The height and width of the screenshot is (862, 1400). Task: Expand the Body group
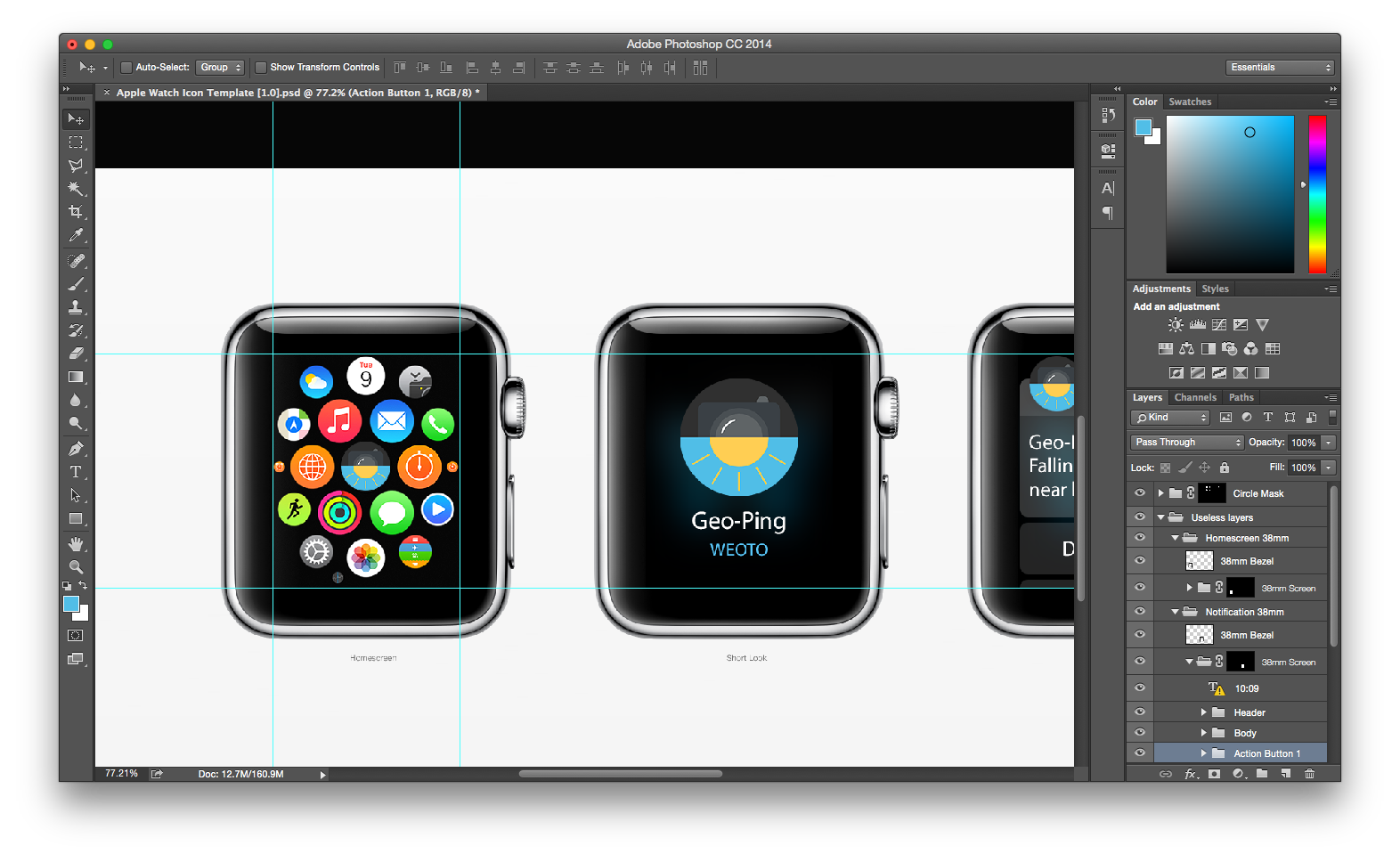(x=1203, y=733)
